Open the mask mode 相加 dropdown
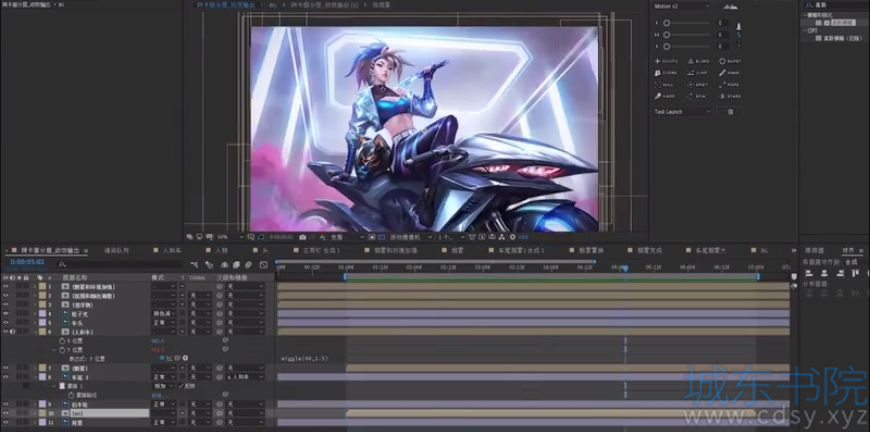The image size is (870, 432). (x=164, y=386)
